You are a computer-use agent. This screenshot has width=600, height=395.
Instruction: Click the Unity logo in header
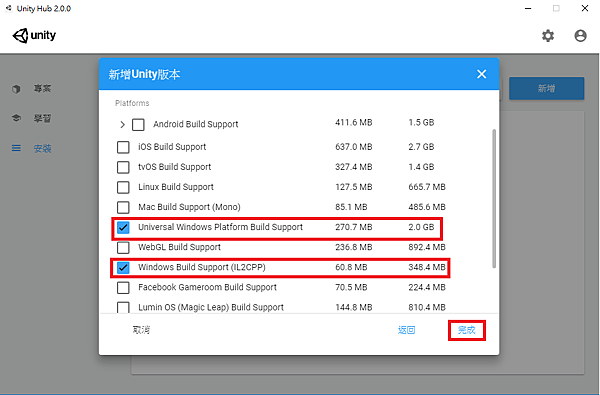[x=34, y=36]
